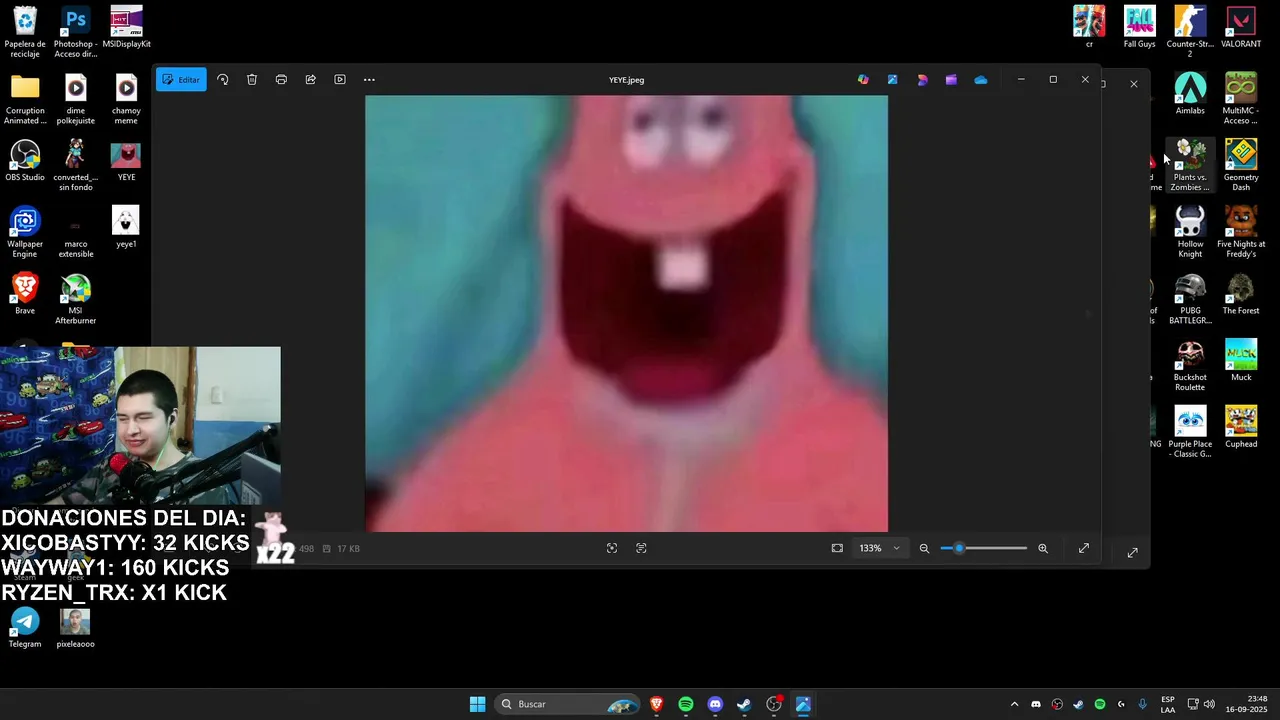Start slideshow from the toolbar

pos(340,80)
